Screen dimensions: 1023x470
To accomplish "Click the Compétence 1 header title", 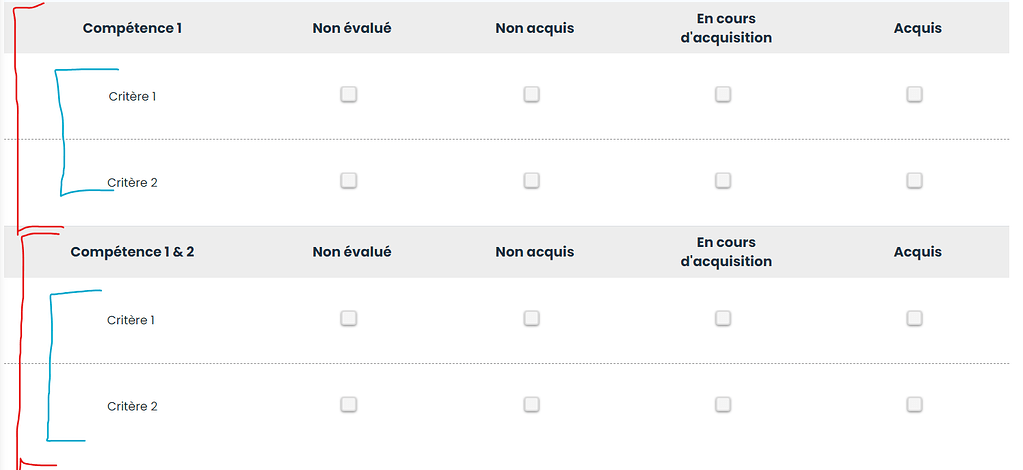I will (x=132, y=28).
